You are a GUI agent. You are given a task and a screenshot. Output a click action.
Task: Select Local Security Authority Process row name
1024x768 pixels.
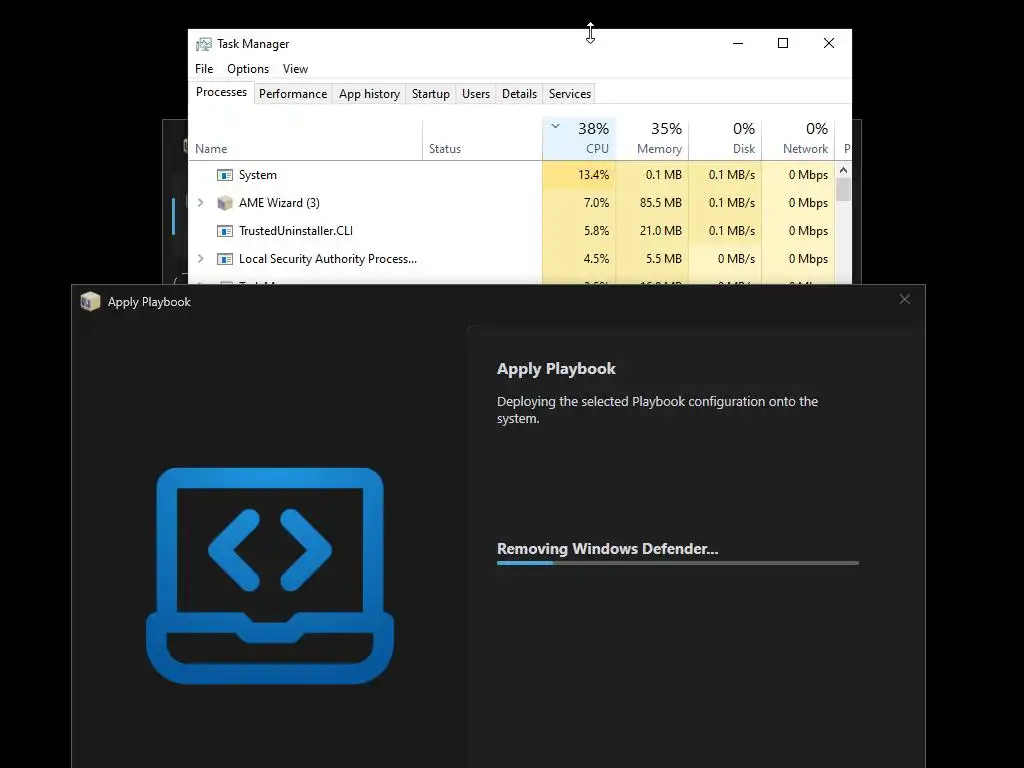coord(328,259)
